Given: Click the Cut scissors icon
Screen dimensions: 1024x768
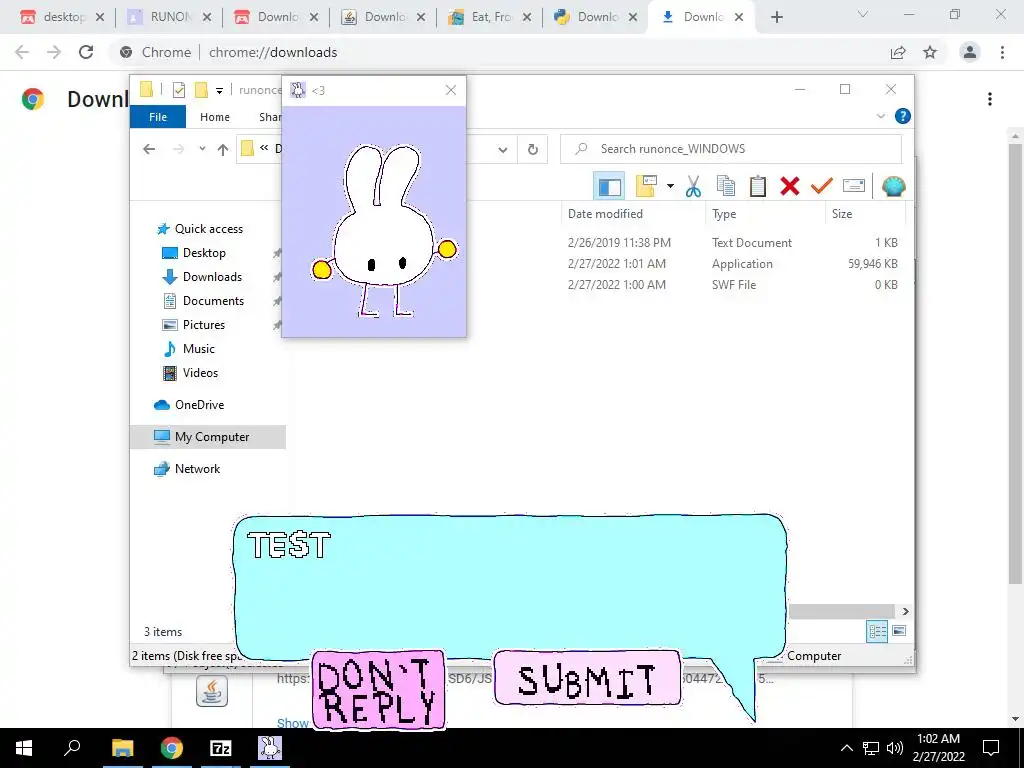Looking at the screenshot, I should pyautogui.click(x=694, y=187).
